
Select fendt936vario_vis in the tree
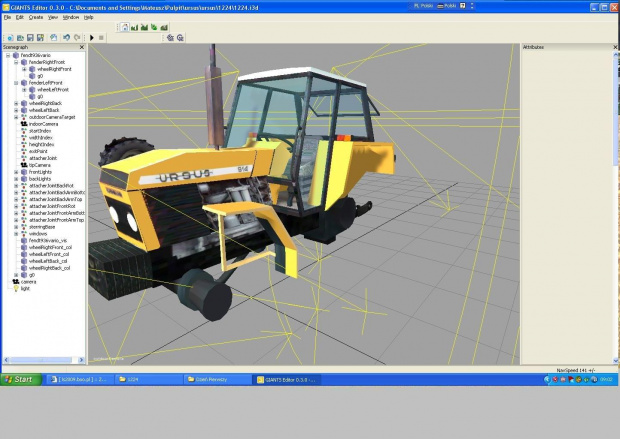click(48, 241)
